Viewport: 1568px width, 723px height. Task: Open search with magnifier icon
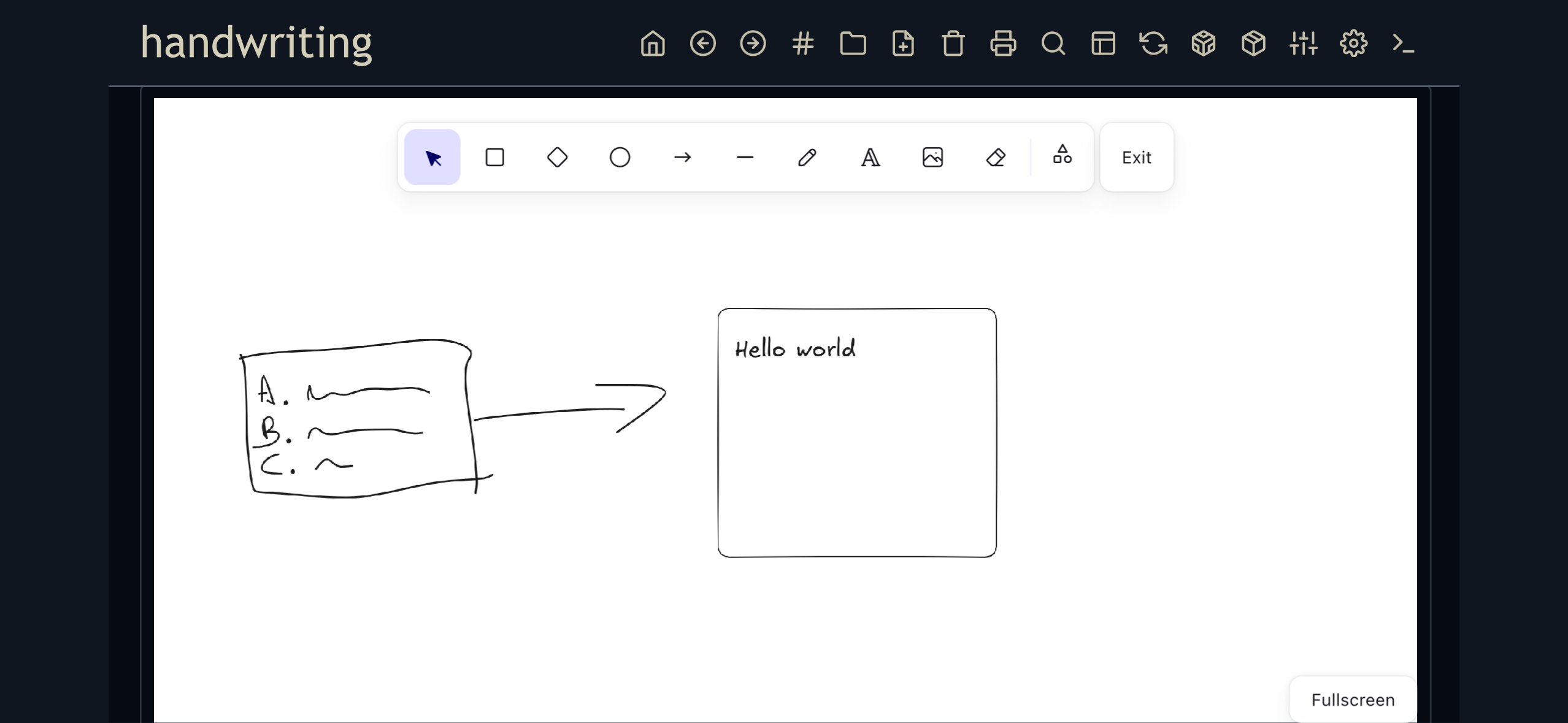(x=1053, y=44)
